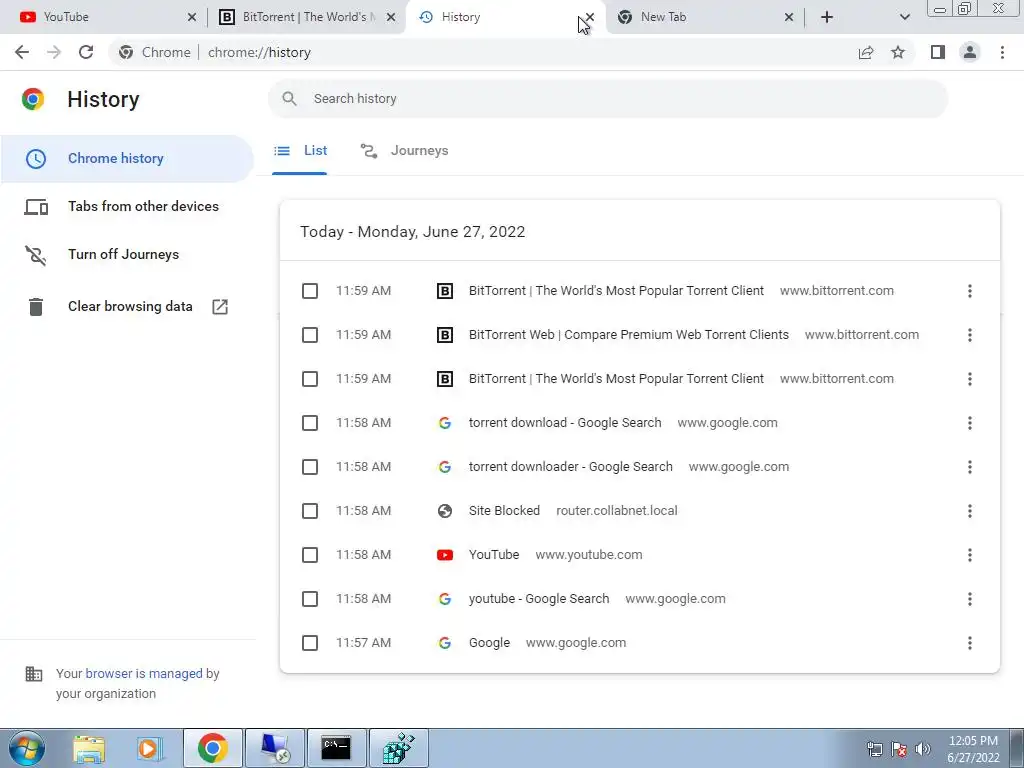
Task: Click the Search history field
Action: 607,99
